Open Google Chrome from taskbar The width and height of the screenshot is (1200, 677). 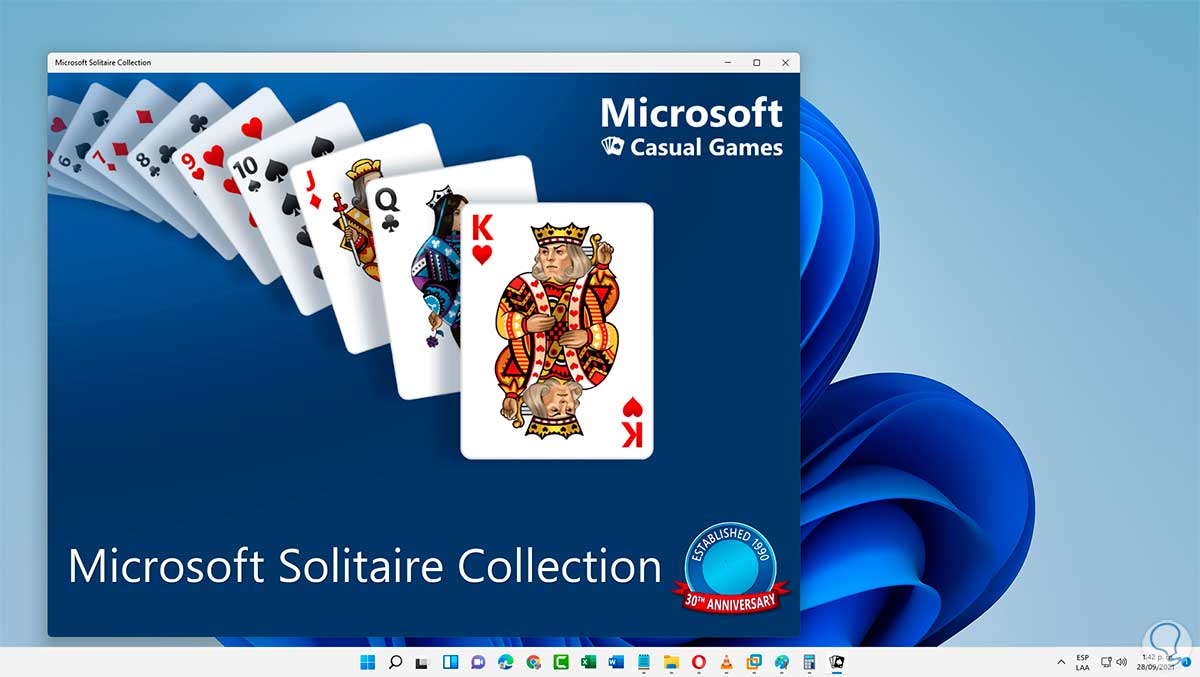coord(533,662)
